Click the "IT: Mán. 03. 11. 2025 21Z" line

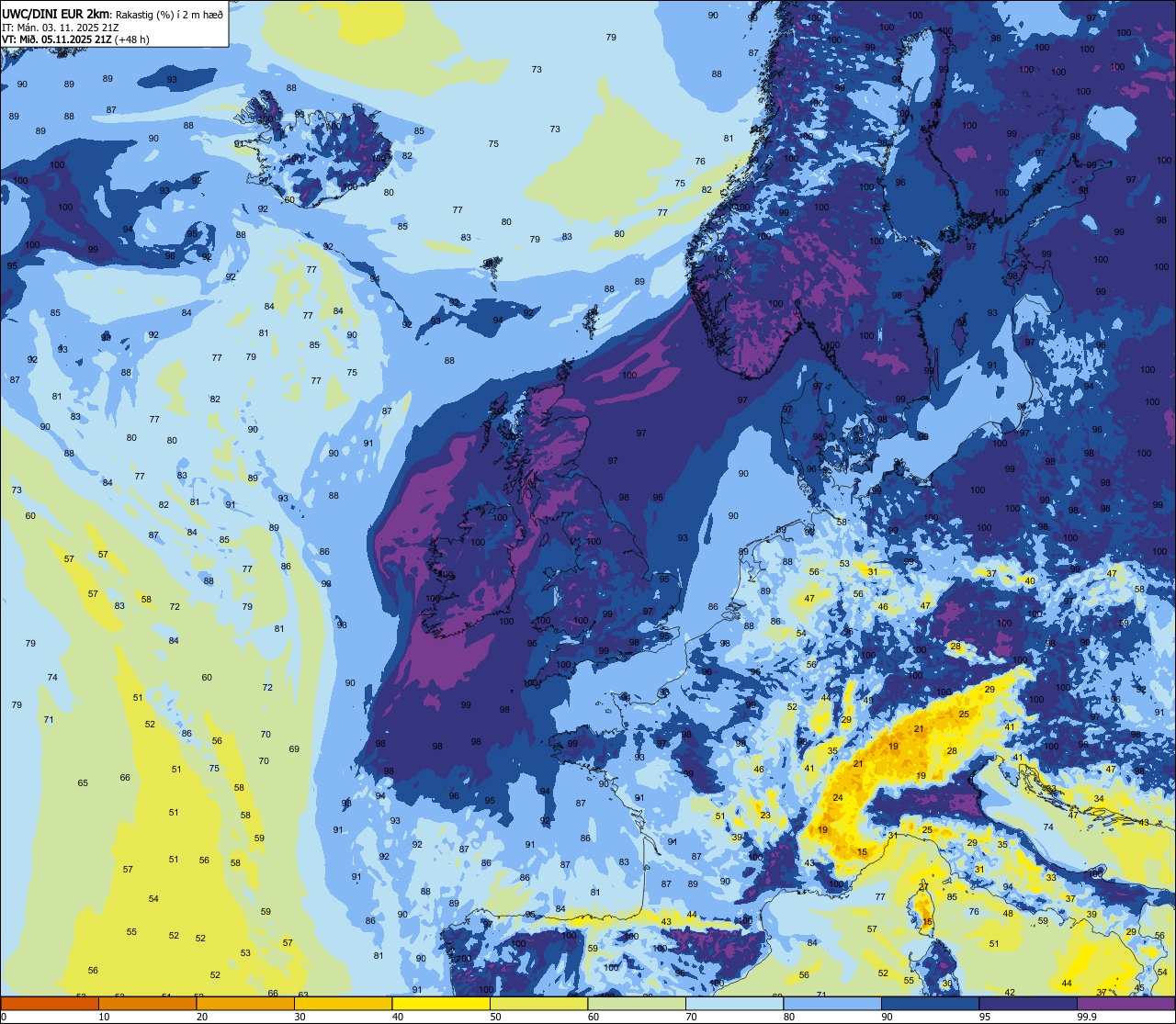[60, 27]
